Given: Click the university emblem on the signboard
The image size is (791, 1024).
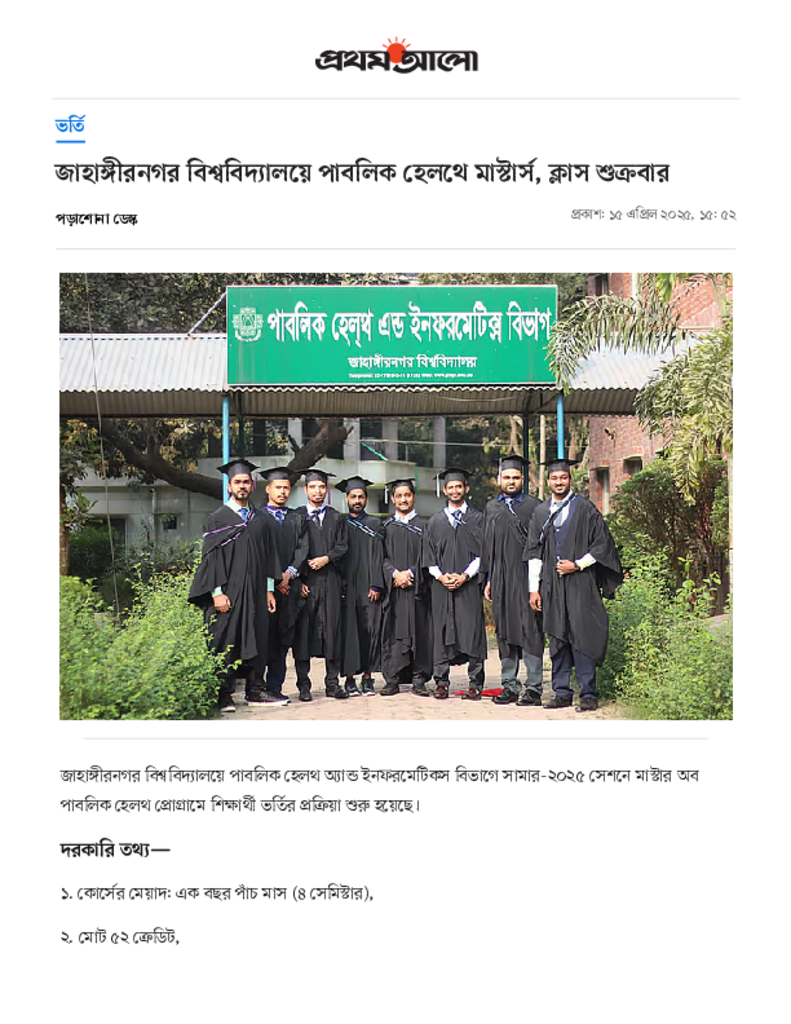Looking at the screenshot, I should point(248,325).
